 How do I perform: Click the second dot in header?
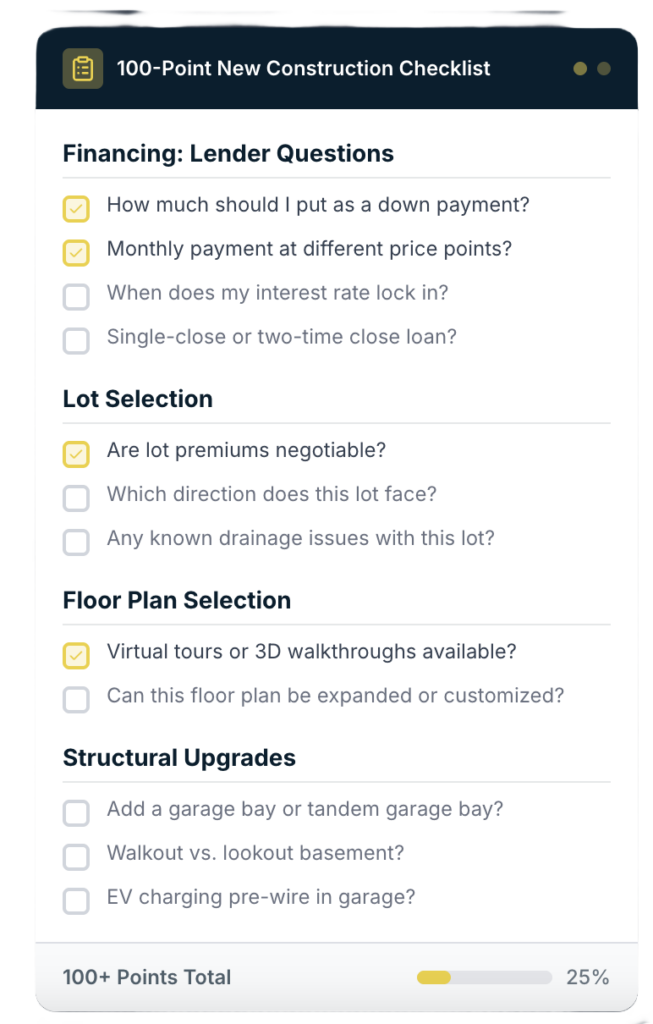(x=603, y=69)
